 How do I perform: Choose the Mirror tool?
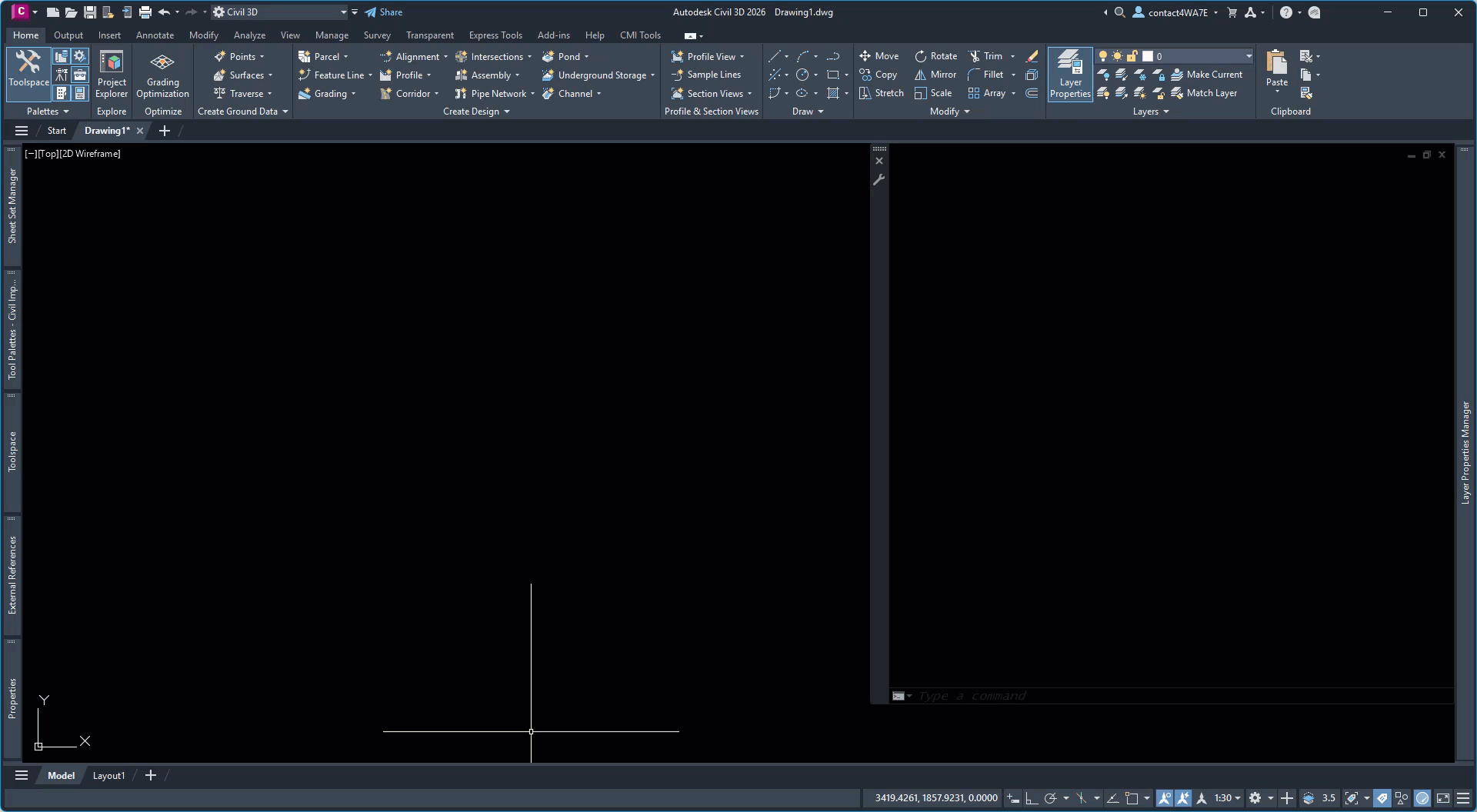tap(935, 75)
